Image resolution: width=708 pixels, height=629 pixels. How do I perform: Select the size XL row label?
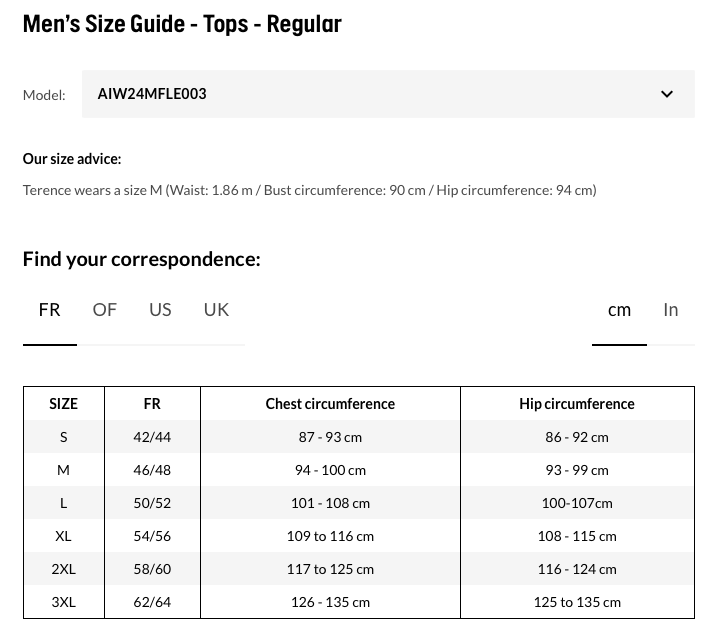[64, 536]
